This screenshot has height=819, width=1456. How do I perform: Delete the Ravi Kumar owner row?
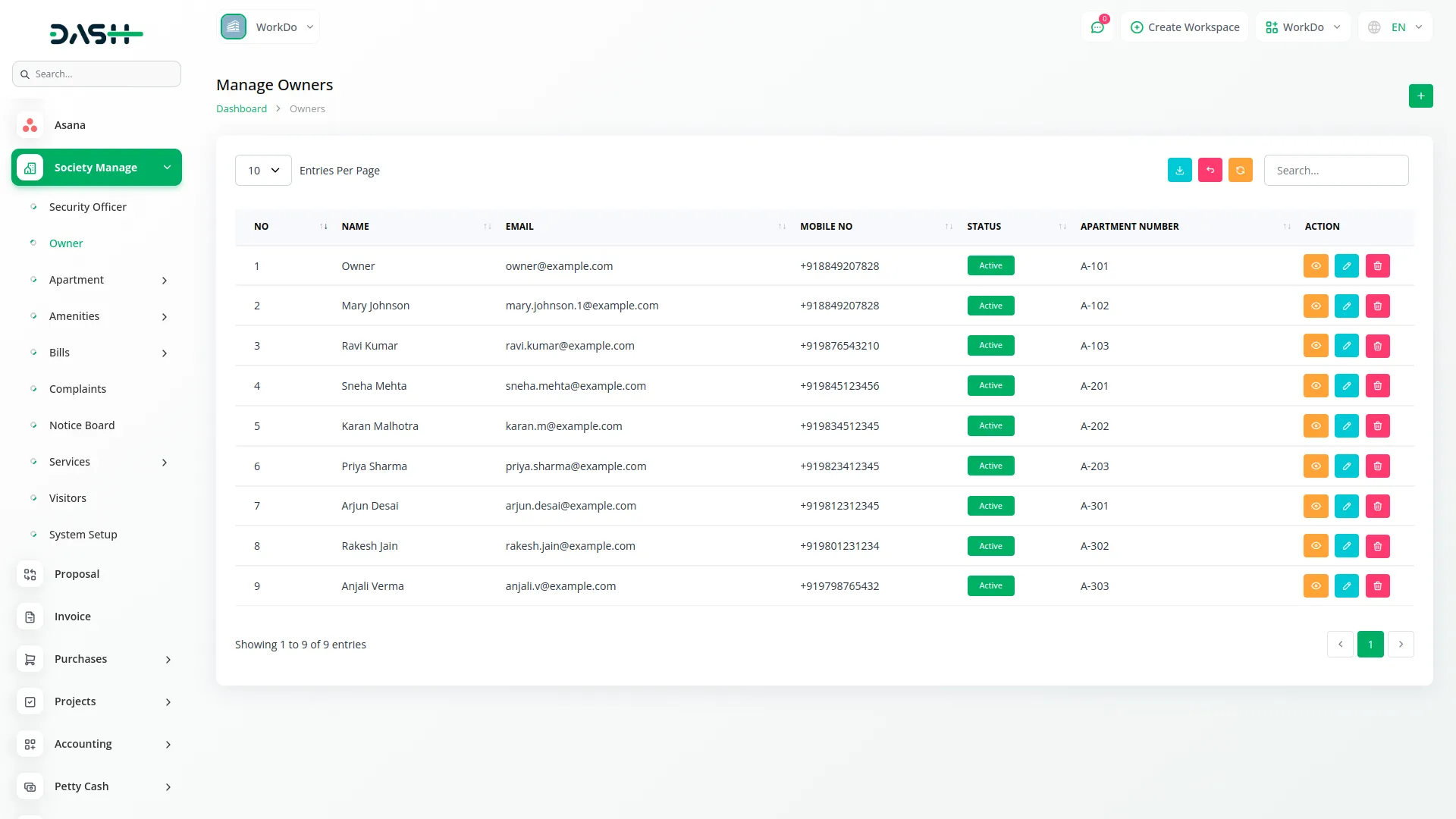point(1377,347)
